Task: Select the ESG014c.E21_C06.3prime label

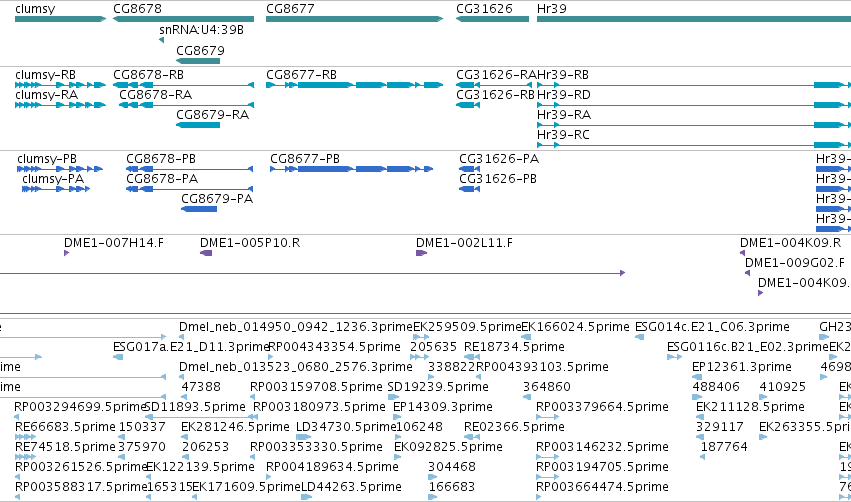Action: click(x=712, y=327)
